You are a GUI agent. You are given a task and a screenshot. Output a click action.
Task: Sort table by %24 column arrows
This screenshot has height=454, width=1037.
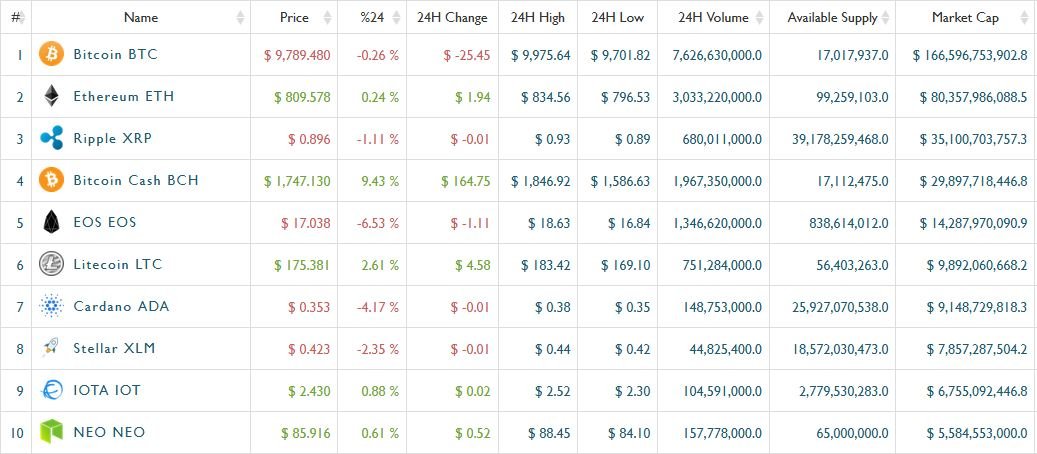396,18
